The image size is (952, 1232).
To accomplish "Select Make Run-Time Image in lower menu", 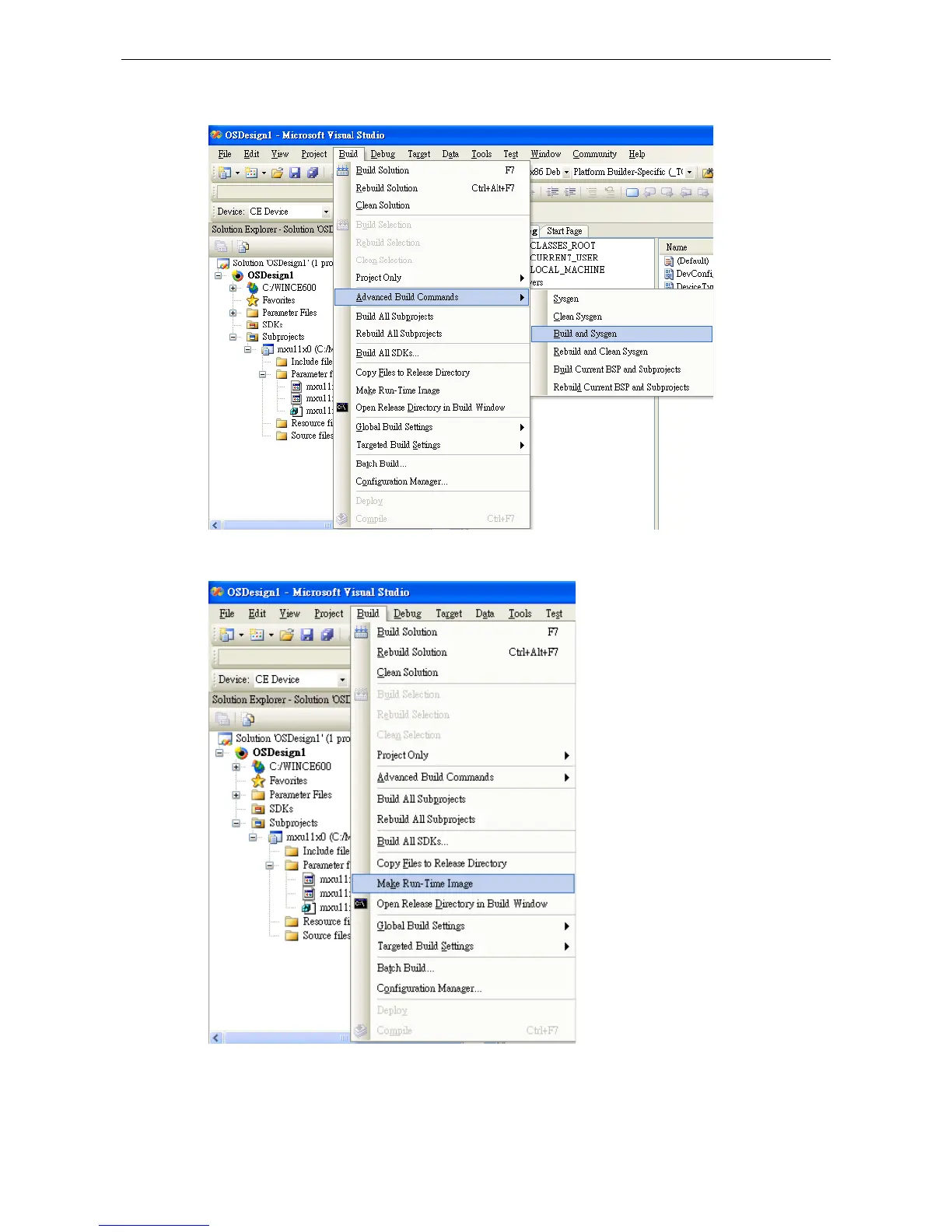I will 463,884.
